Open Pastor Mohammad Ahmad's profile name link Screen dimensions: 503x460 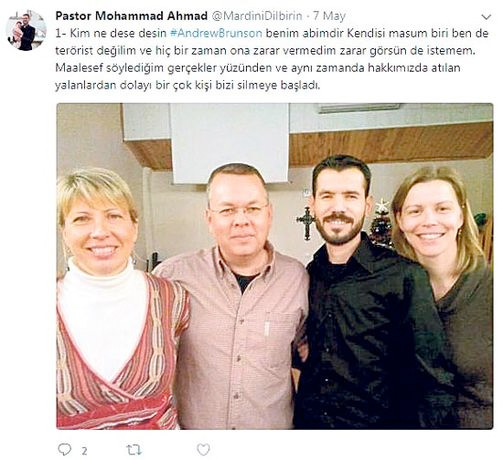pos(131,16)
